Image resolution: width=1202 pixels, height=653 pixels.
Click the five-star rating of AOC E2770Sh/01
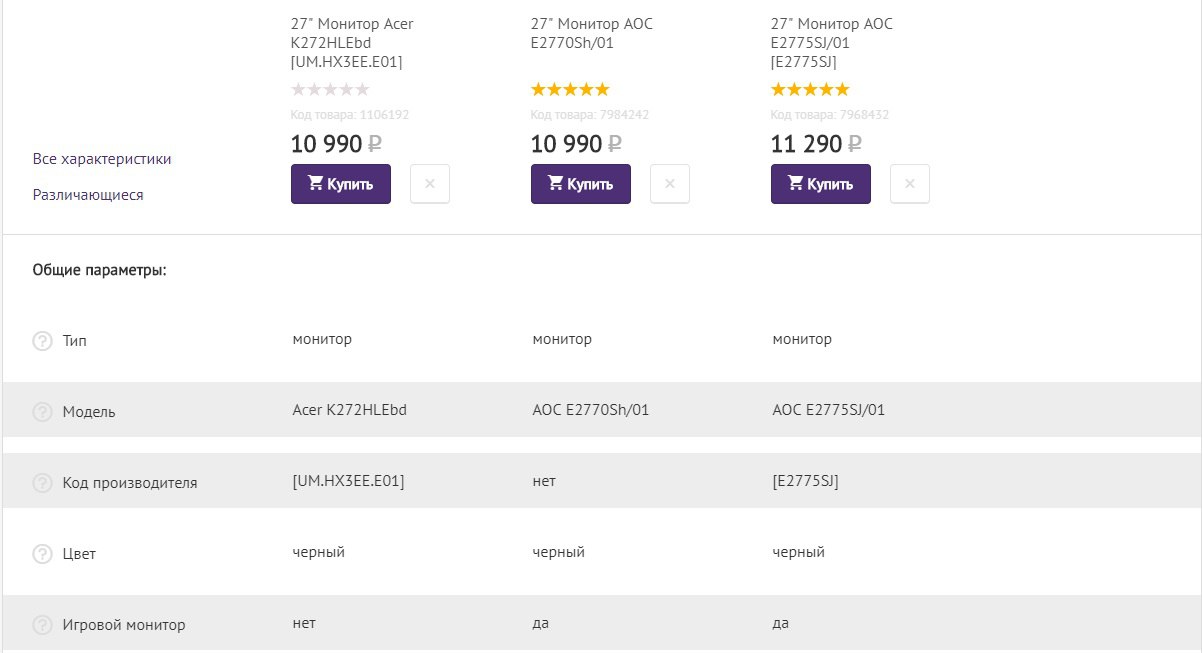pos(570,89)
